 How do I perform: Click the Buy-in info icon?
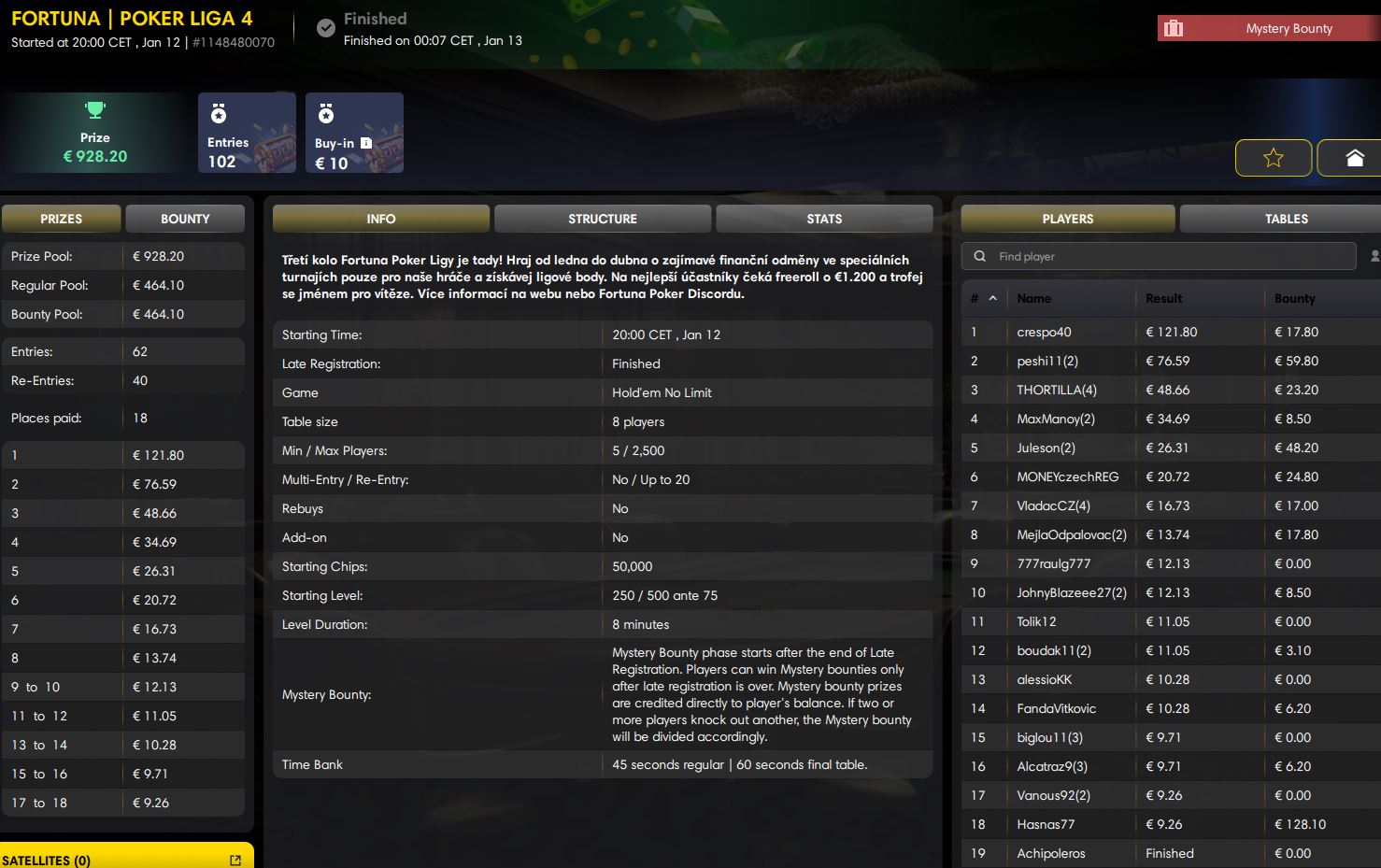[x=366, y=143]
